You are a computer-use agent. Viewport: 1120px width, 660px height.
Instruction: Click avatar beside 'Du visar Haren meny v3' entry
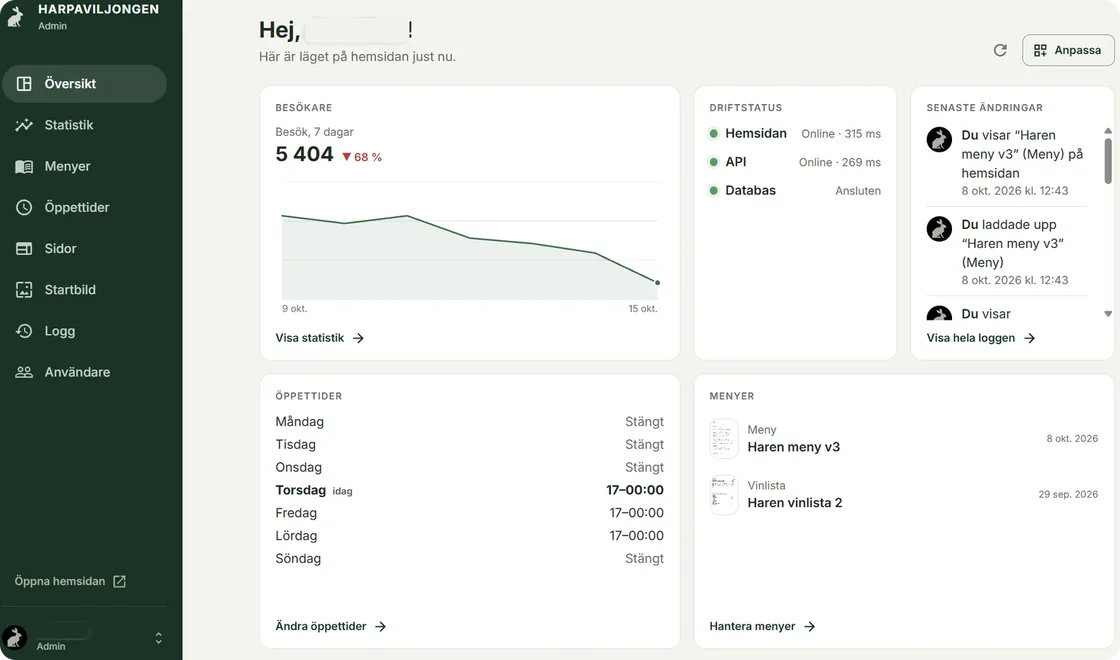tap(939, 139)
